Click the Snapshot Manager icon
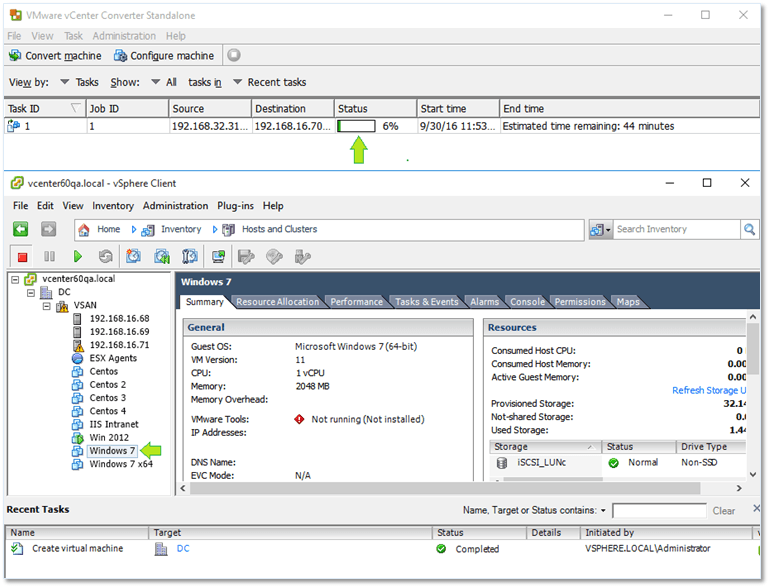 pos(190,256)
